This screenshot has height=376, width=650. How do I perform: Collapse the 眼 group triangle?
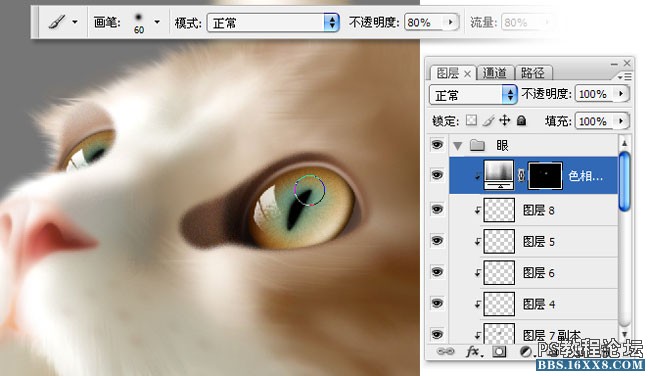457,146
